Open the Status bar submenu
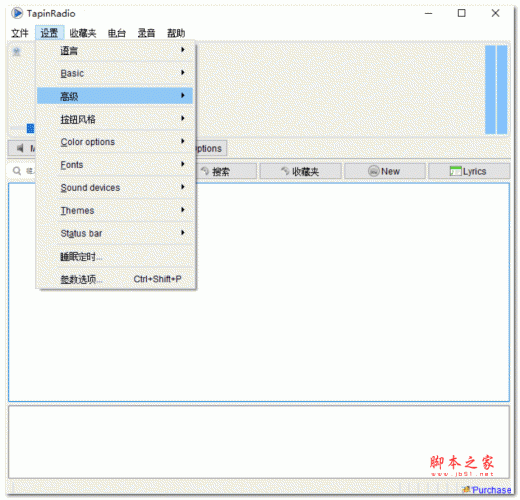520x500 pixels. 115,233
